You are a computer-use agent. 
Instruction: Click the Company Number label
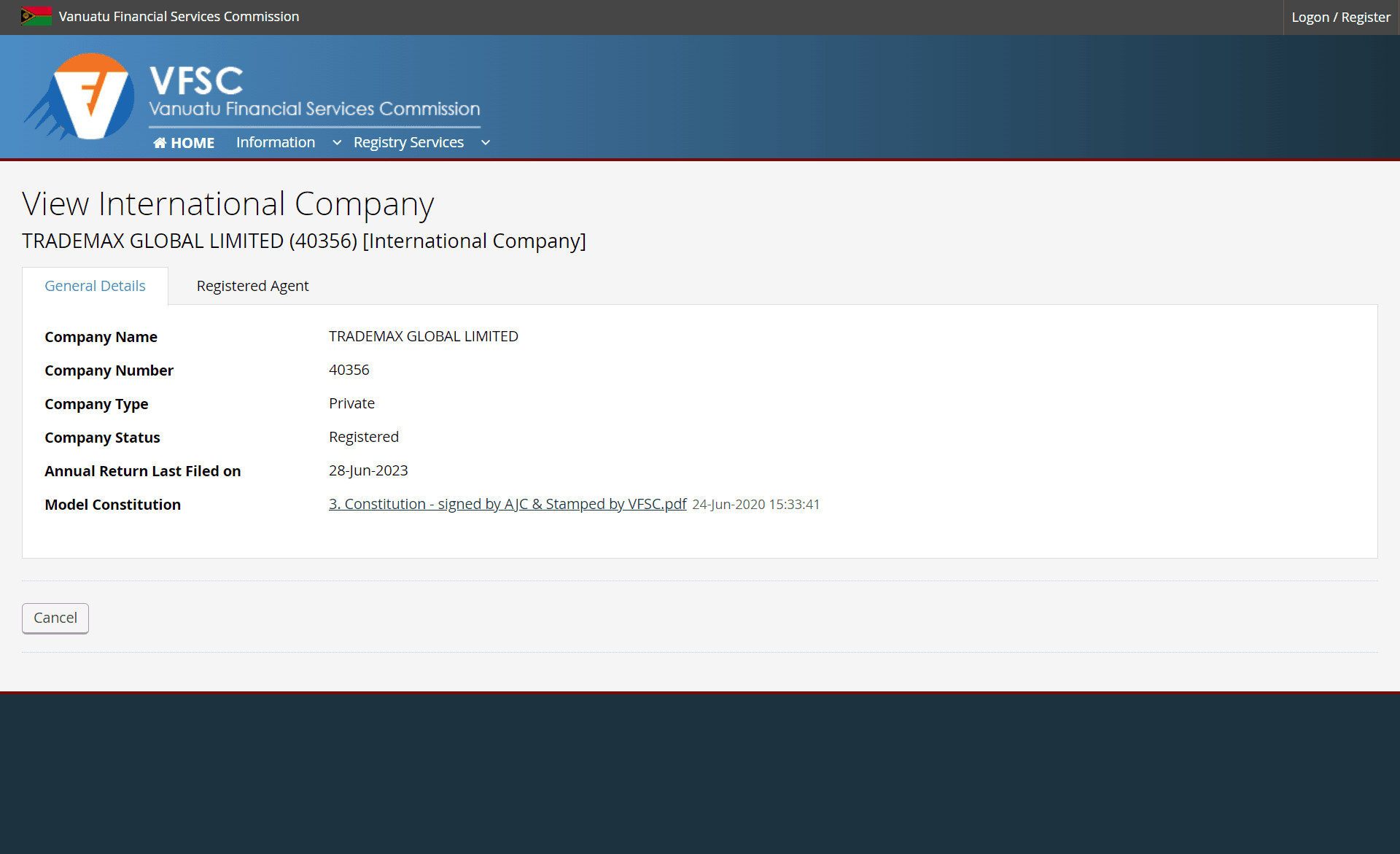[109, 370]
